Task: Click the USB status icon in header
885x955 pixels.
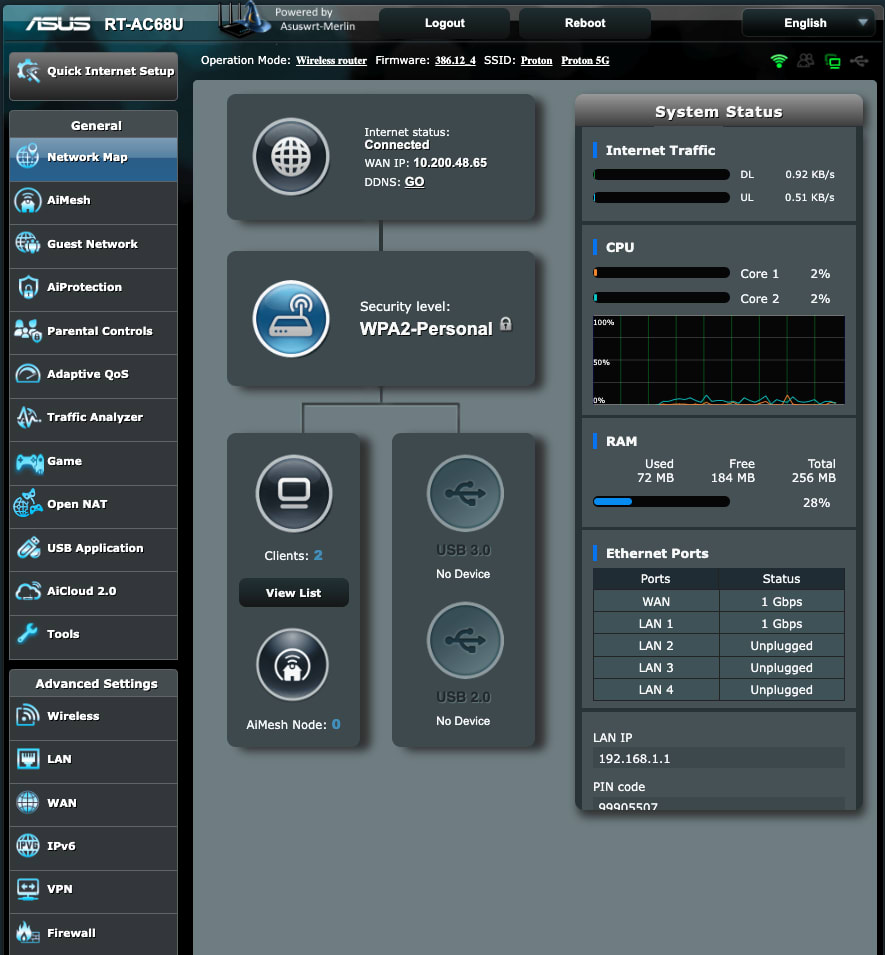Action: click(x=859, y=60)
